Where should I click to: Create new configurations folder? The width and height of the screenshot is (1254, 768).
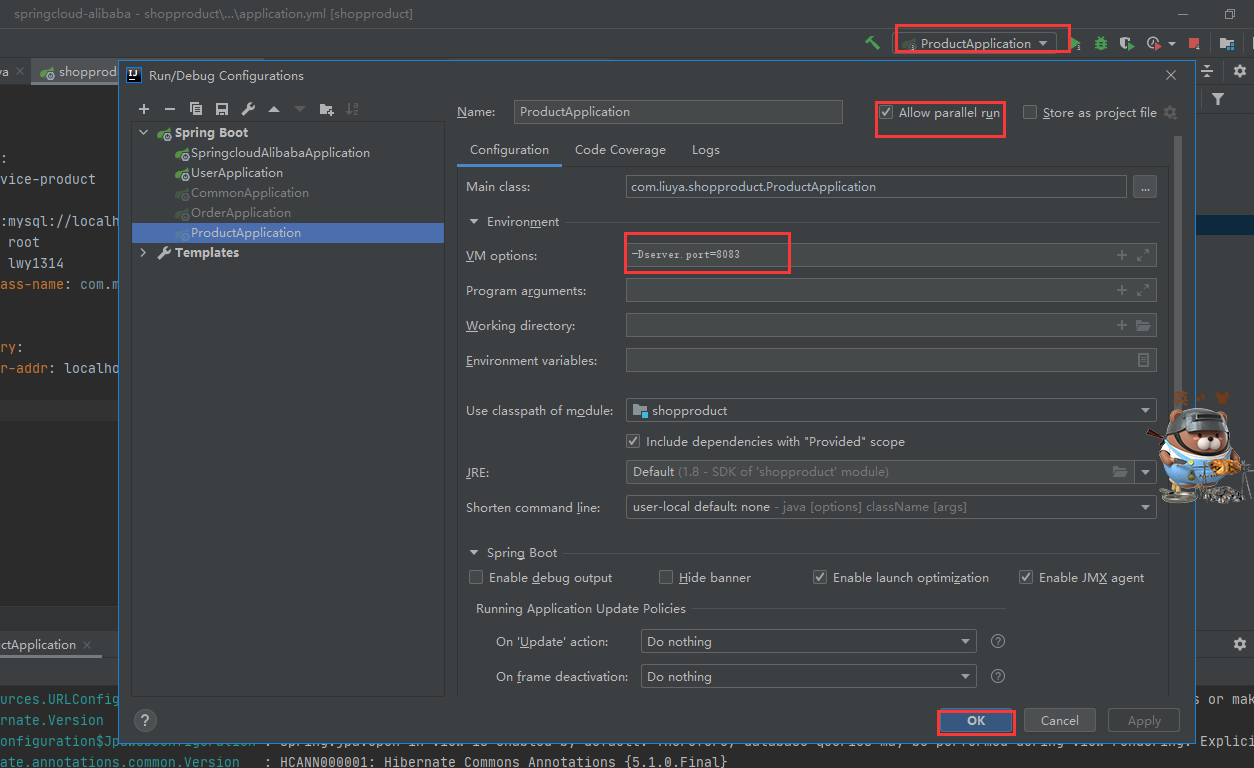327,109
